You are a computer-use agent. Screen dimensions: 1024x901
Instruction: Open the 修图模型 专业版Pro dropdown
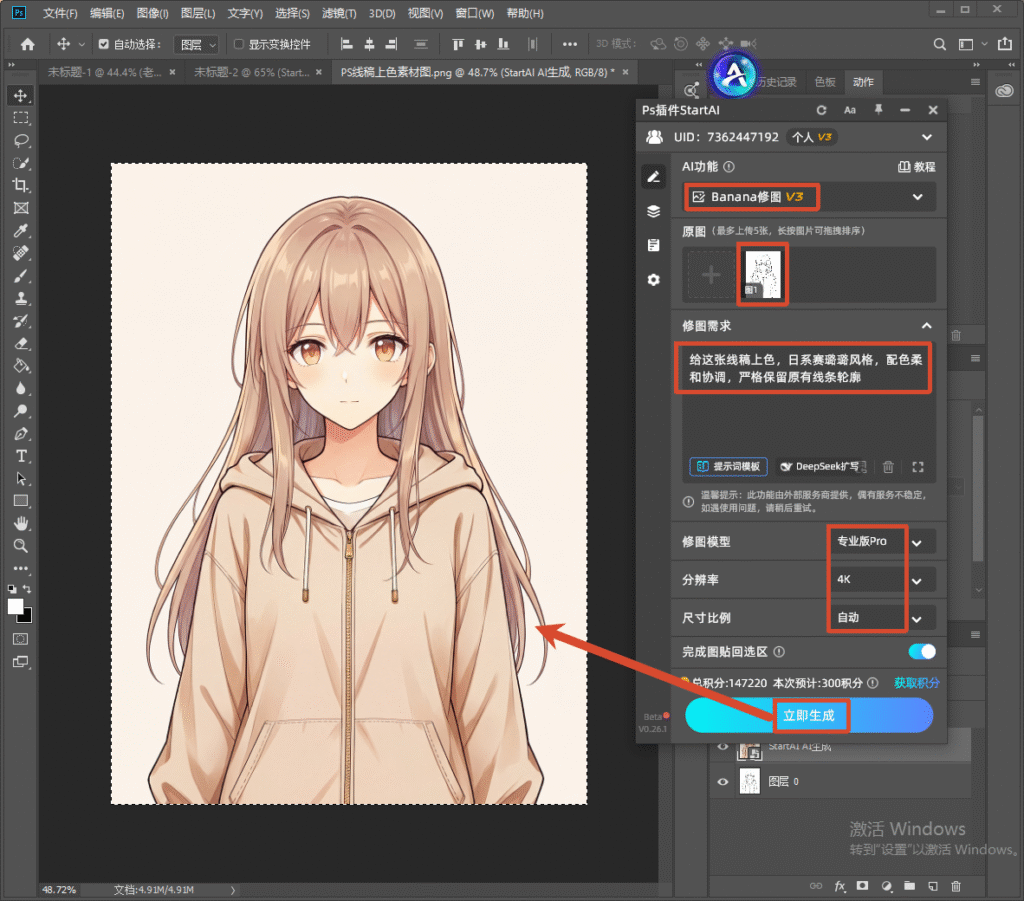[882, 541]
